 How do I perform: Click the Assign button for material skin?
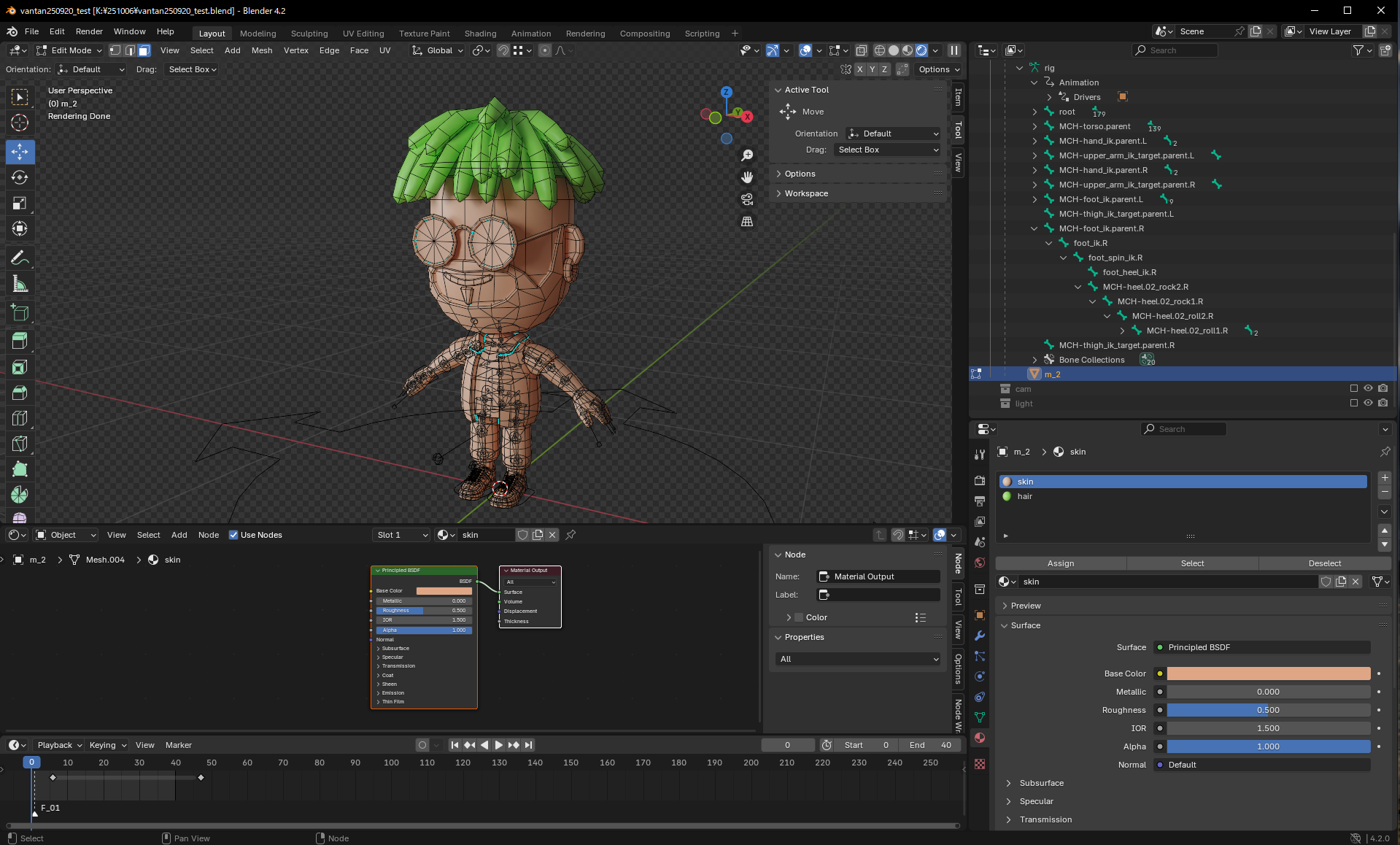tap(1060, 563)
